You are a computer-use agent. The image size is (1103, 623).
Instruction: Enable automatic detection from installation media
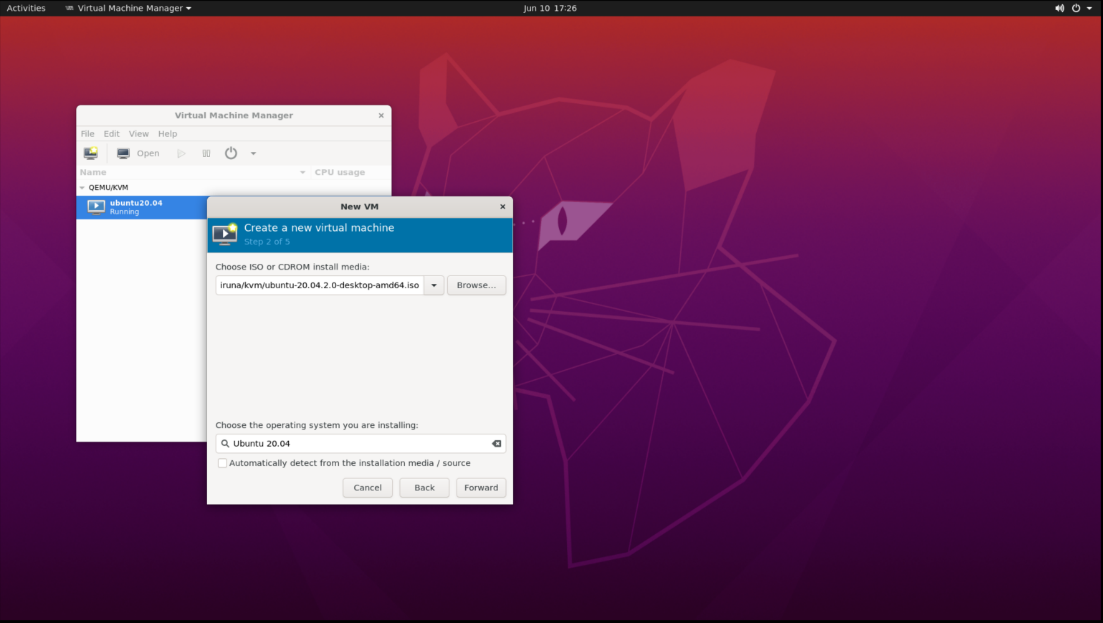click(x=222, y=463)
